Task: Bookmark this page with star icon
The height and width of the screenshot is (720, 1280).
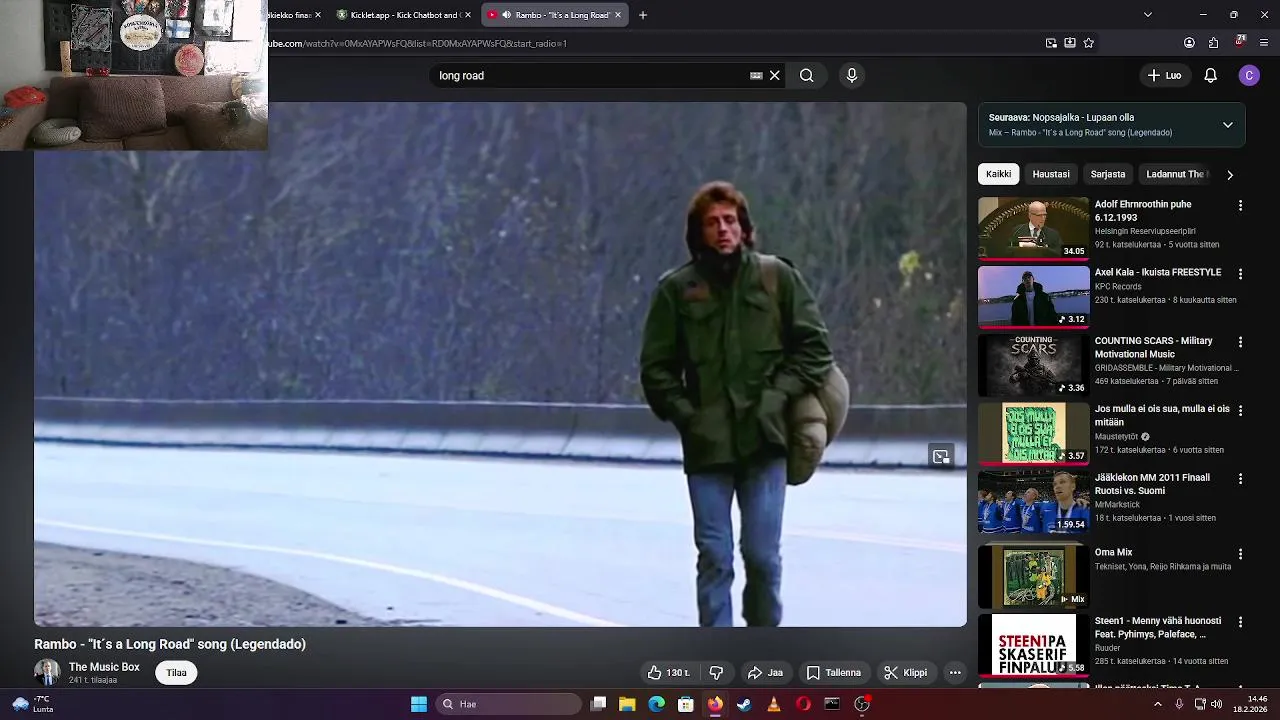Action: point(1088,43)
